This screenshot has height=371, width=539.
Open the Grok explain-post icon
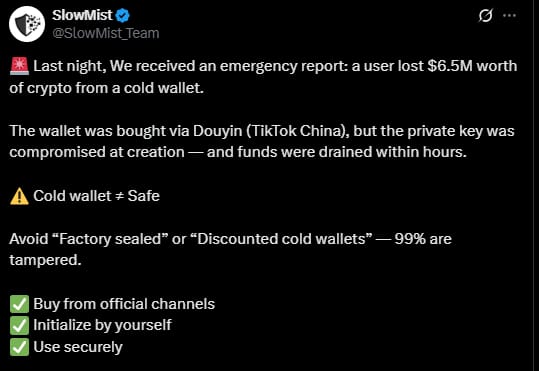[x=486, y=15]
